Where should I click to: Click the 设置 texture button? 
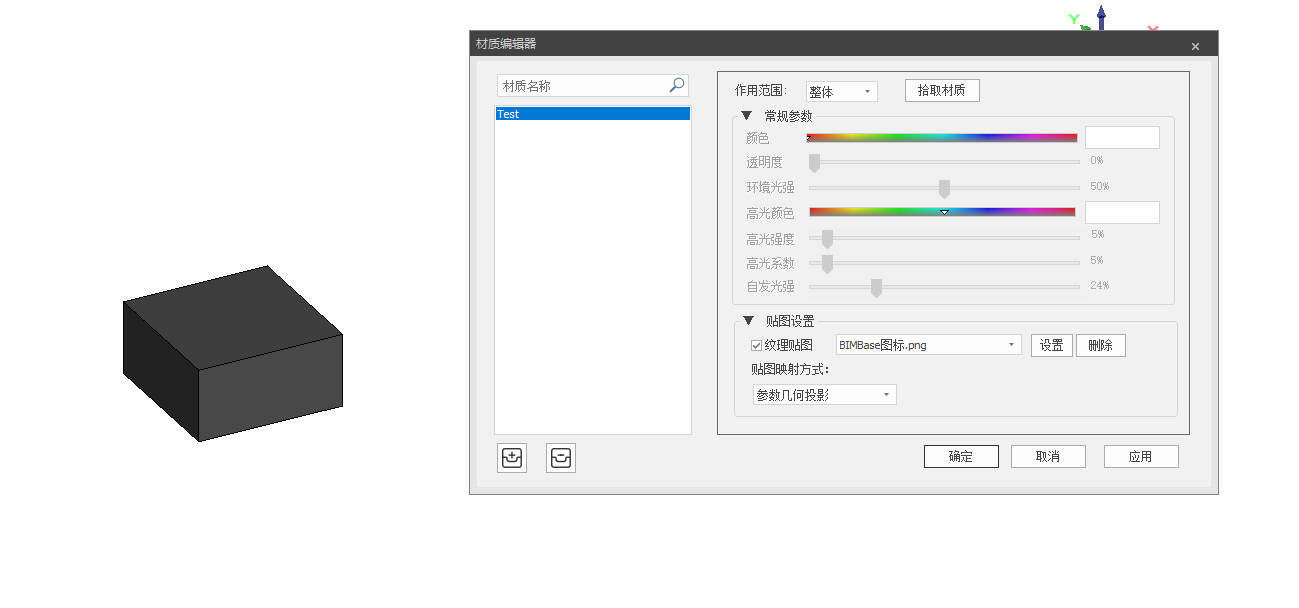click(x=1052, y=345)
